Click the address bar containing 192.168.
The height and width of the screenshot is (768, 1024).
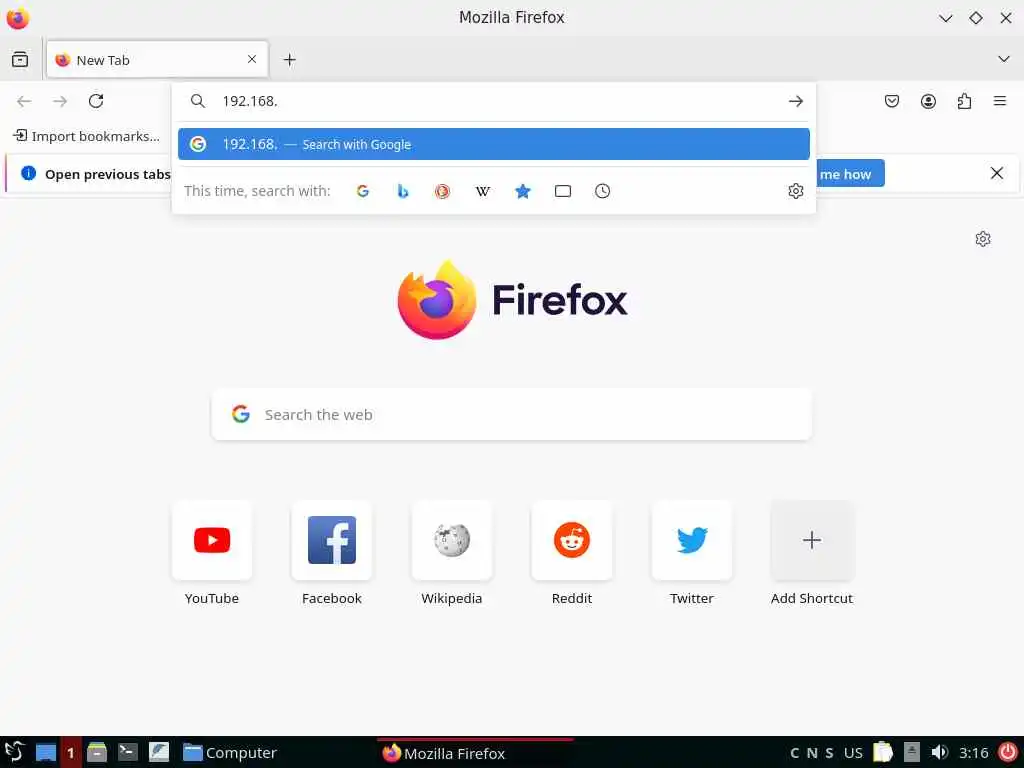click(x=496, y=101)
